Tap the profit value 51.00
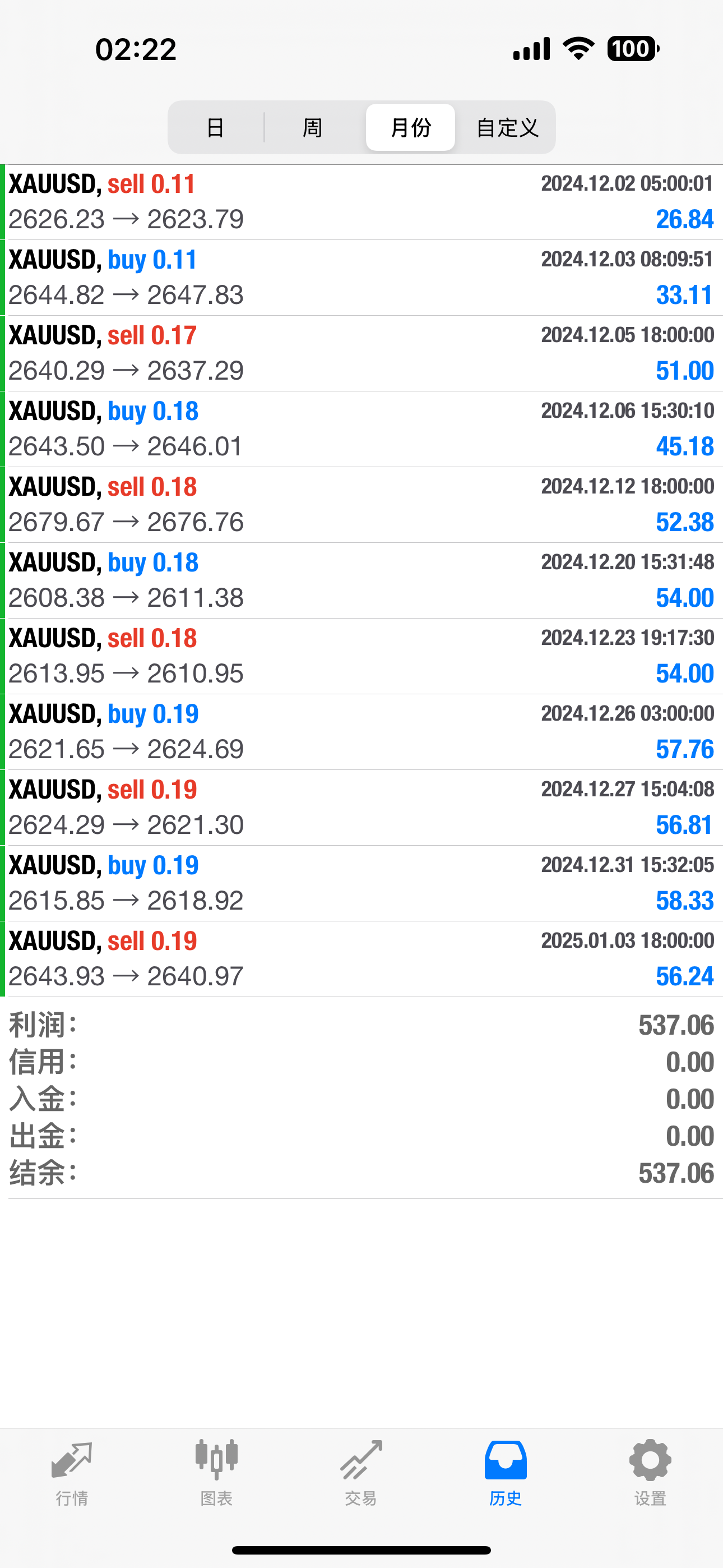723x1568 pixels. (x=685, y=371)
